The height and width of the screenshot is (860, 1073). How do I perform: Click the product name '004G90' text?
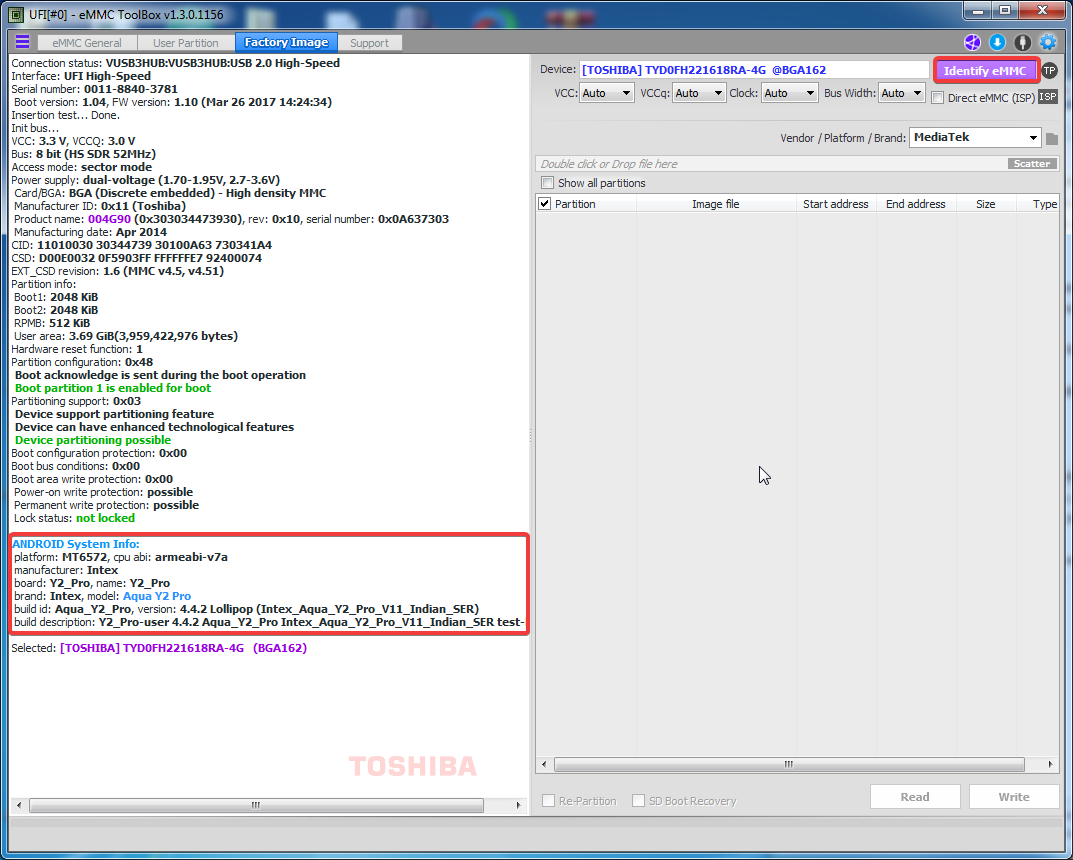tap(109, 219)
